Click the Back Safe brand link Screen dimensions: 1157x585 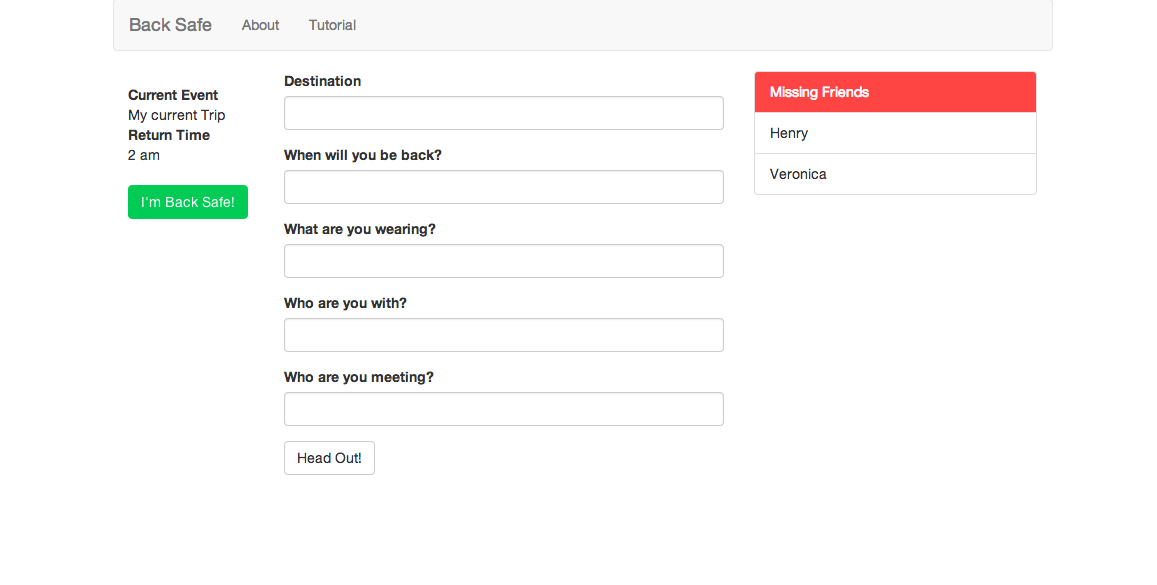tap(170, 25)
